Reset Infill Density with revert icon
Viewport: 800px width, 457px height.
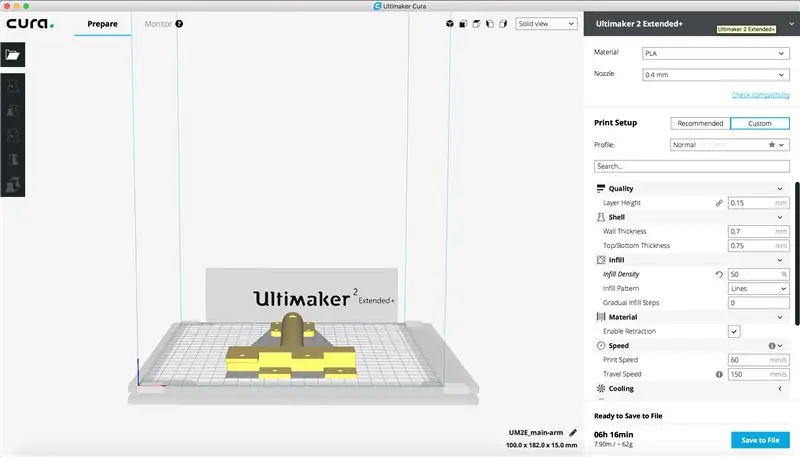click(719, 274)
